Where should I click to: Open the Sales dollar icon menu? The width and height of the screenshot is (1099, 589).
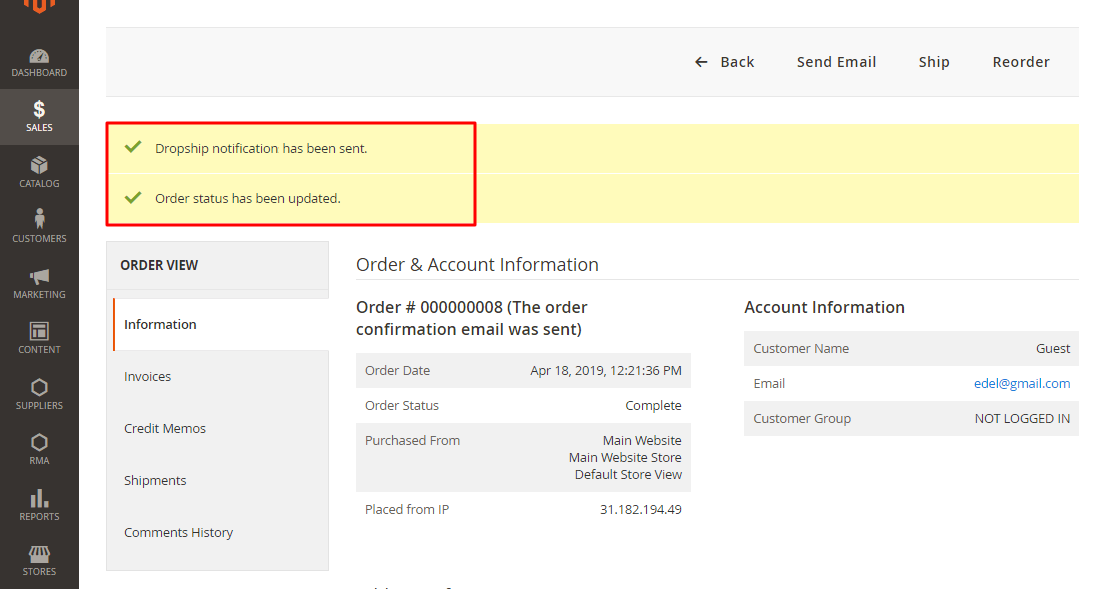[39, 110]
